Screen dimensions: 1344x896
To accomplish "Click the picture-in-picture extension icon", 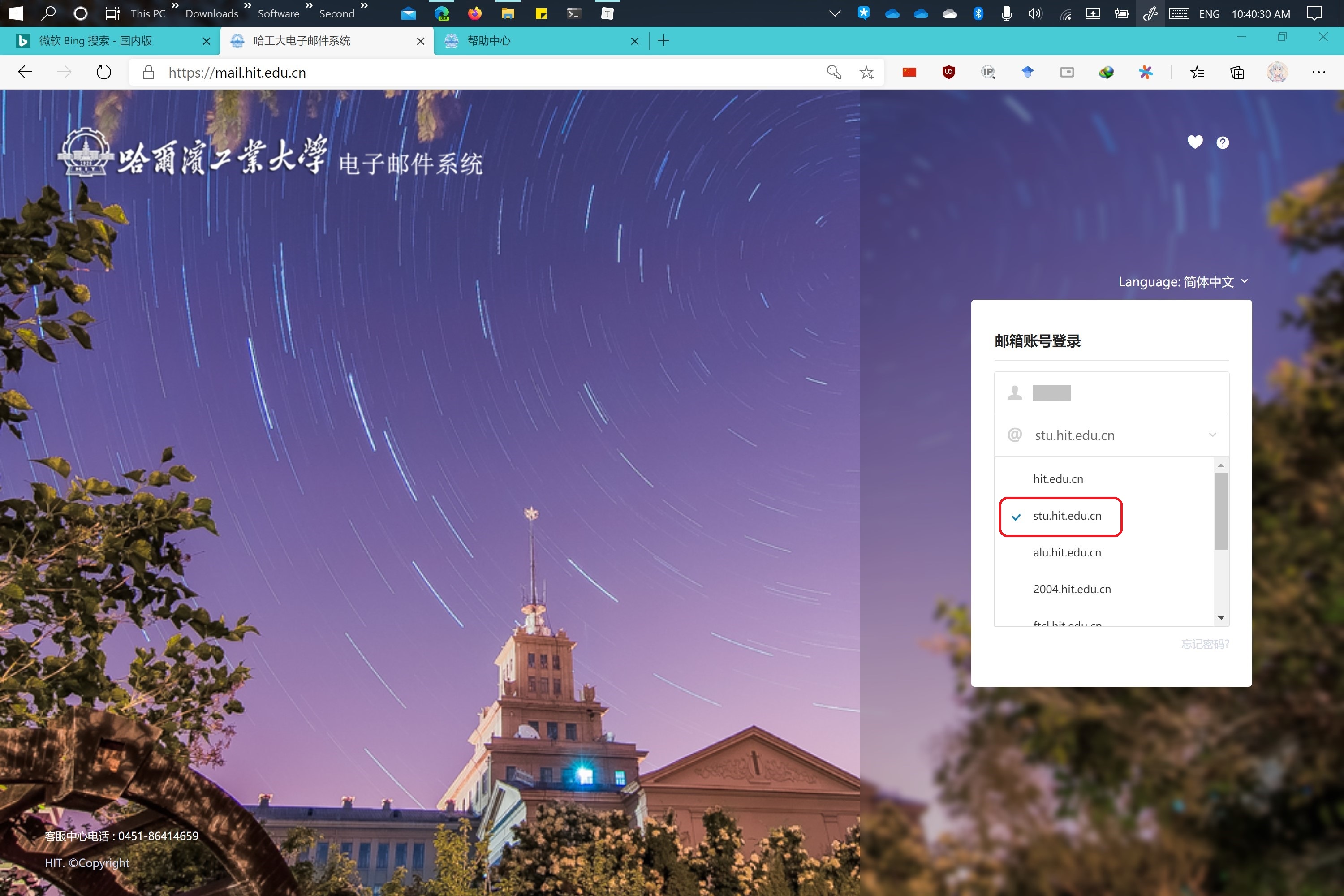I will pyautogui.click(x=1067, y=72).
